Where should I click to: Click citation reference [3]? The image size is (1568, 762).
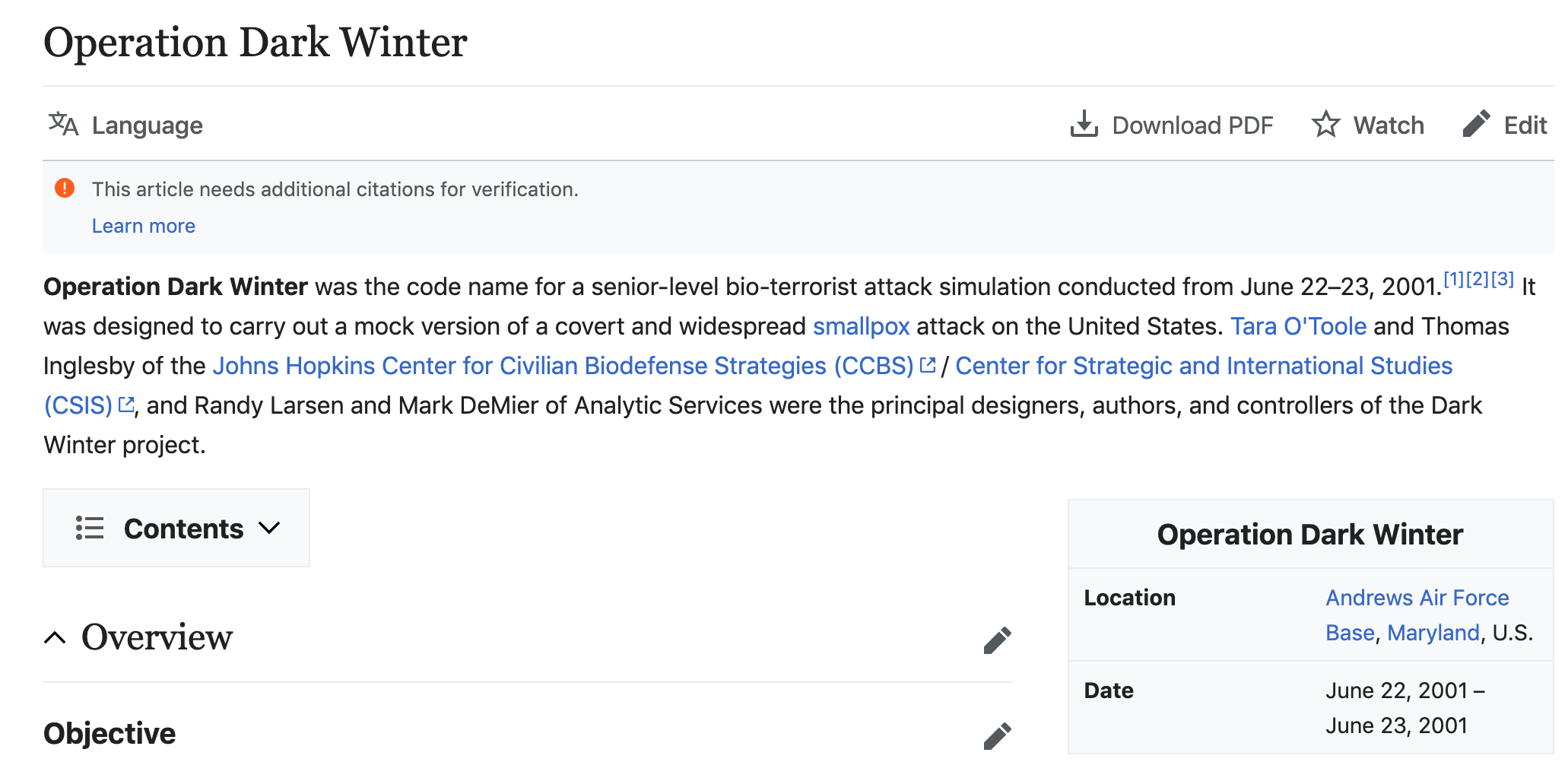coord(1502,279)
